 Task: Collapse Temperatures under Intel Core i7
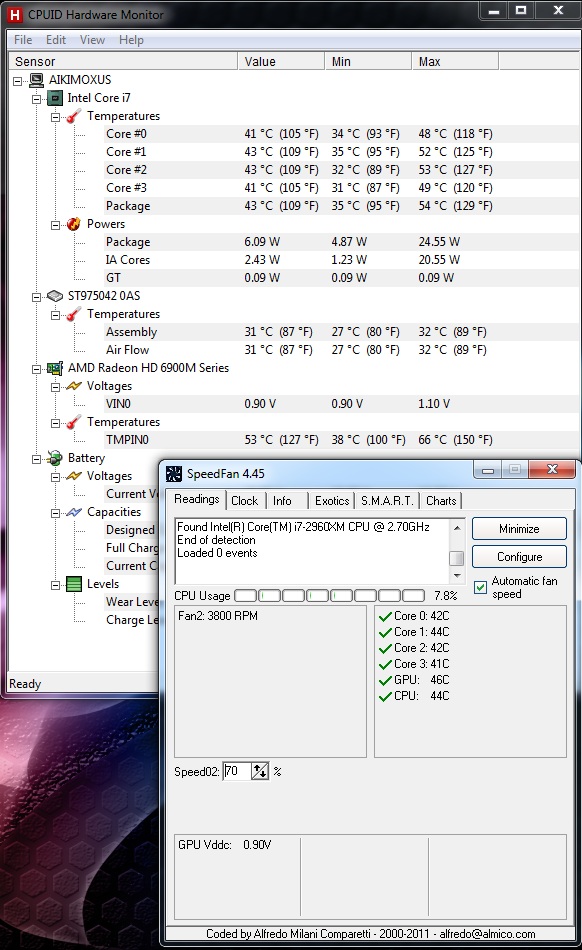click(55, 117)
